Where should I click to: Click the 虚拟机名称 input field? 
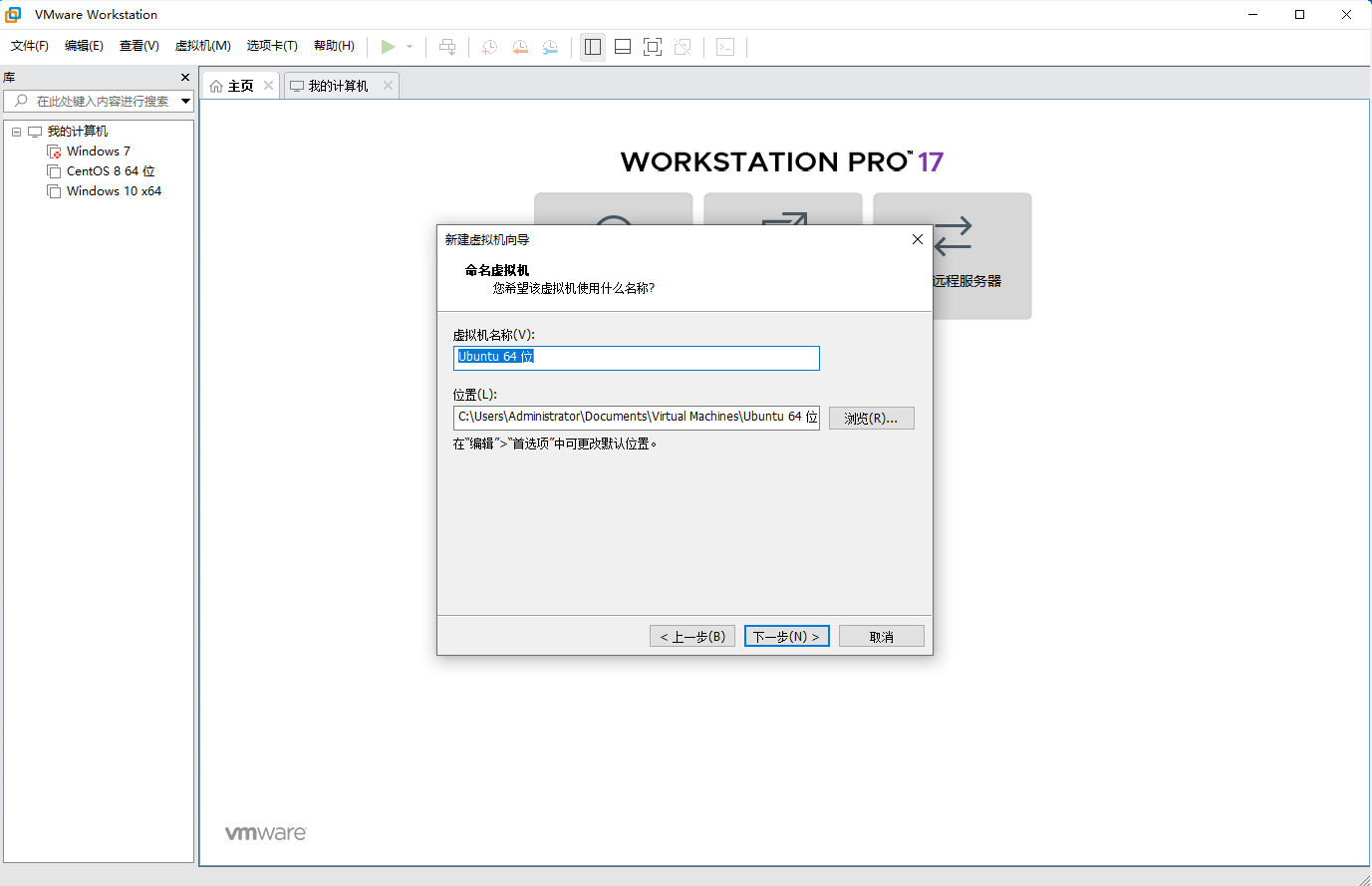click(x=636, y=358)
